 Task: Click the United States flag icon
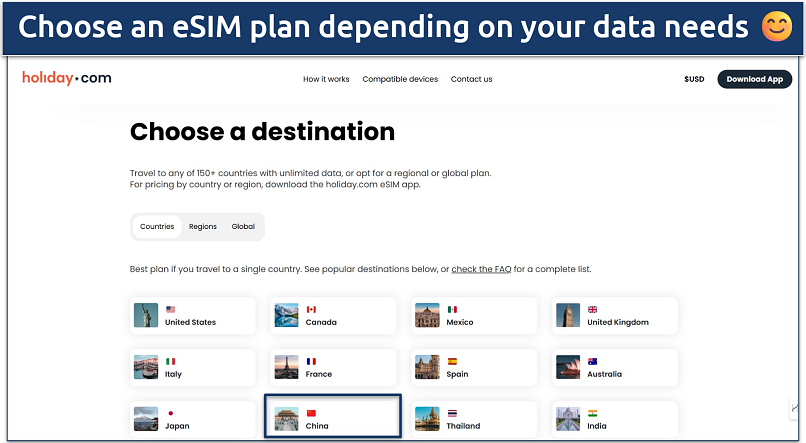point(170,310)
